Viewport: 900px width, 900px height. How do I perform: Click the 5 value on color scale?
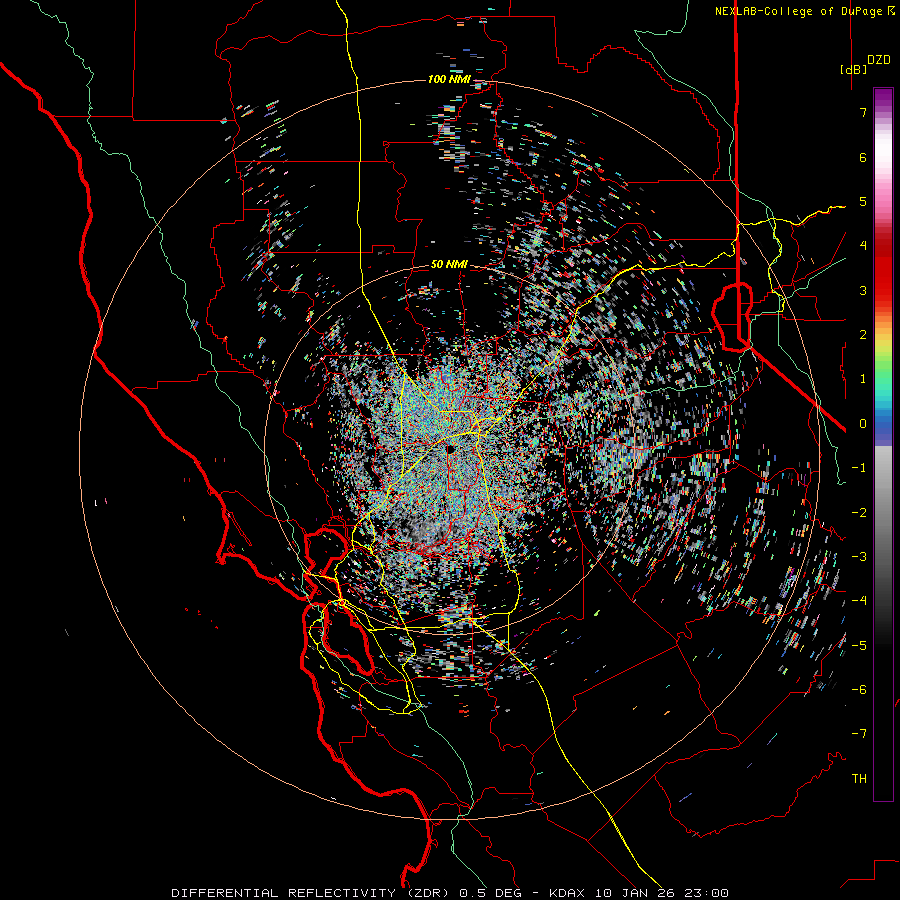click(x=863, y=201)
